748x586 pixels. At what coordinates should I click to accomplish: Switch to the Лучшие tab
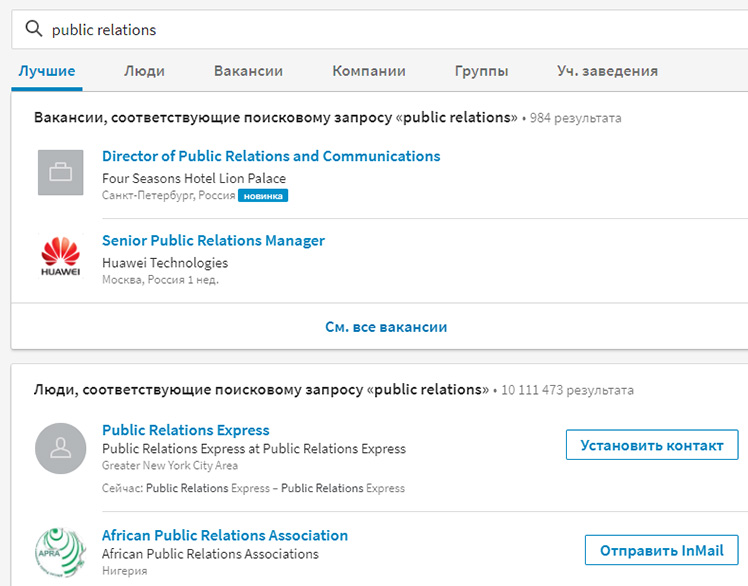(47, 71)
